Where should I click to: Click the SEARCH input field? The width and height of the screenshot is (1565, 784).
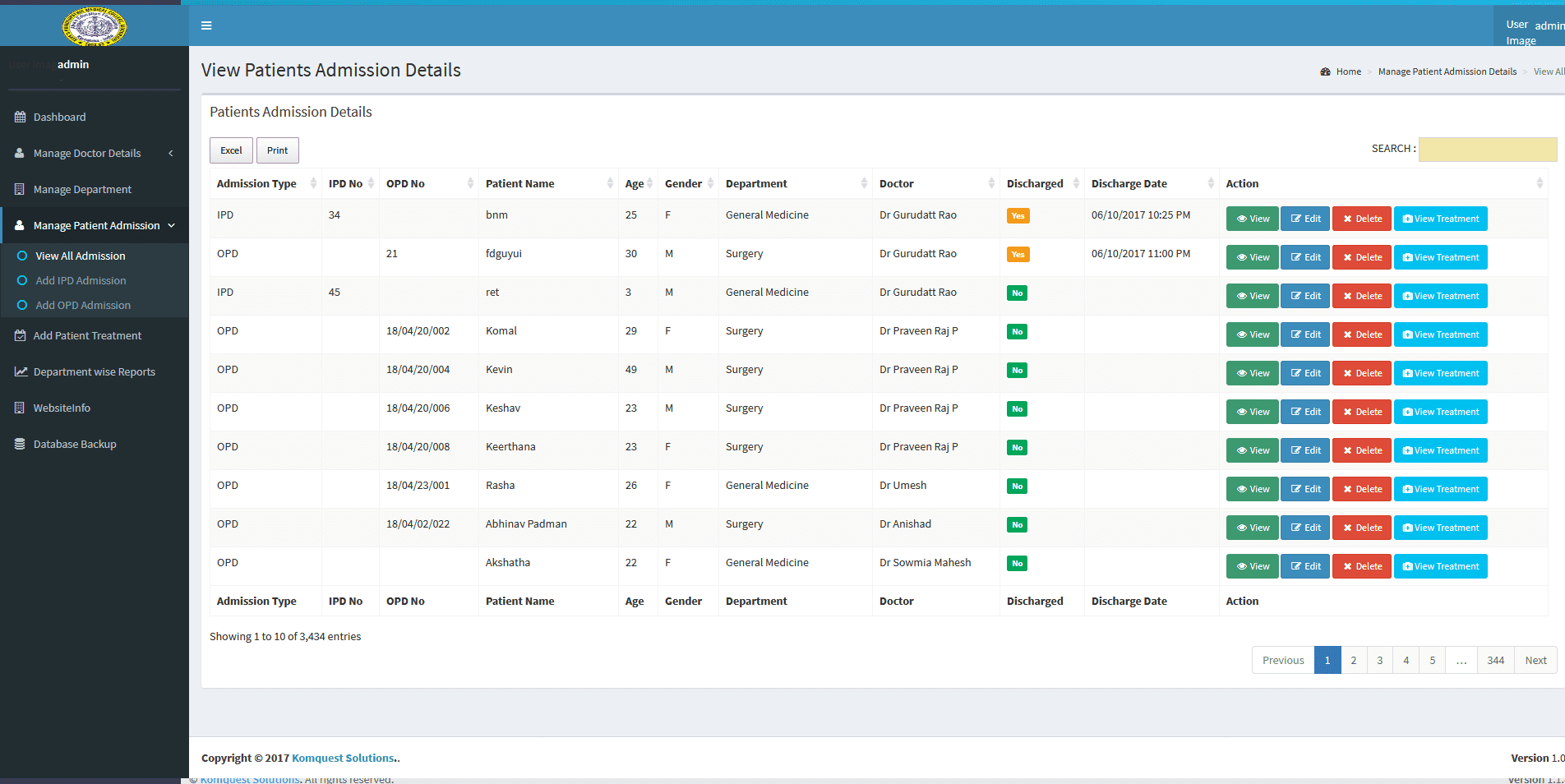pyautogui.click(x=1487, y=149)
